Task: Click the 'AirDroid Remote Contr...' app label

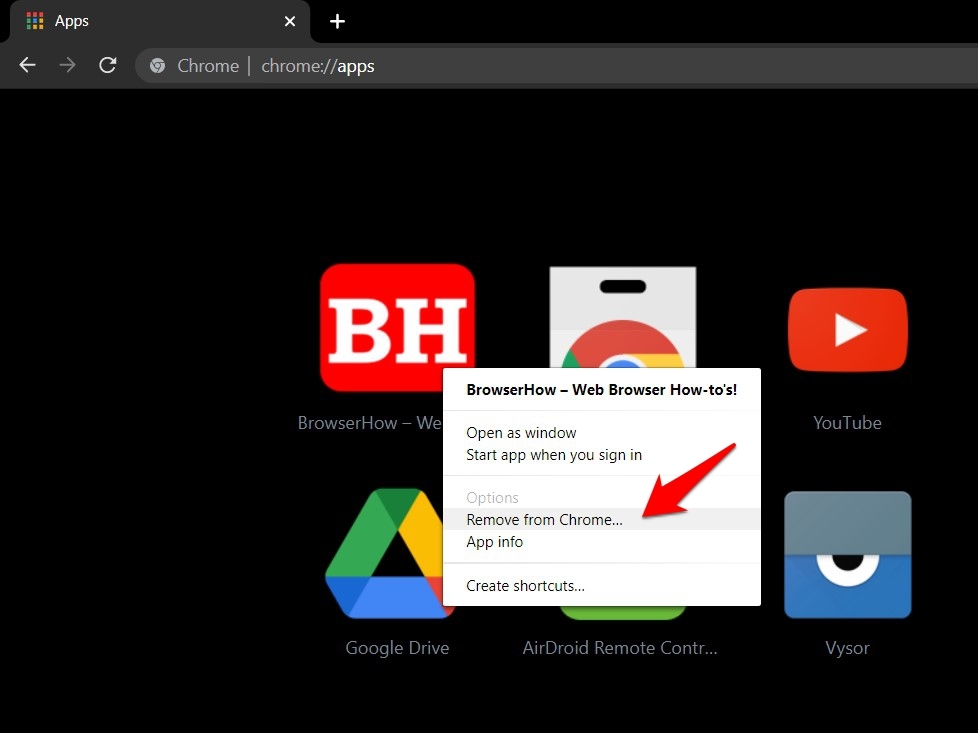Action: [x=620, y=648]
